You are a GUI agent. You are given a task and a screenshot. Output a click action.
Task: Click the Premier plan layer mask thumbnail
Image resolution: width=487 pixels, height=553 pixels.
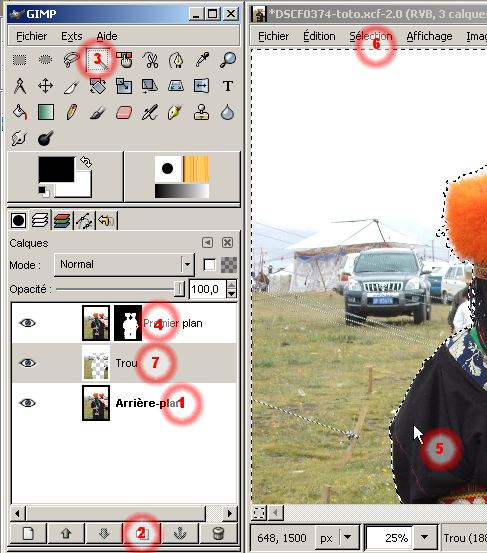click(128, 323)
